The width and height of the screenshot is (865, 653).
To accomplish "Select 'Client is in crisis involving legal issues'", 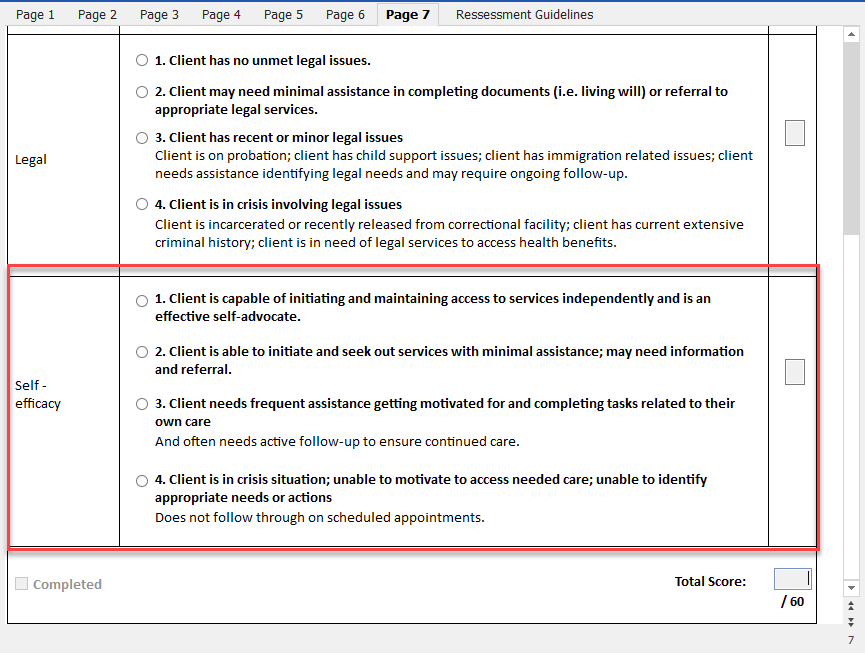I will click(141, 204).
